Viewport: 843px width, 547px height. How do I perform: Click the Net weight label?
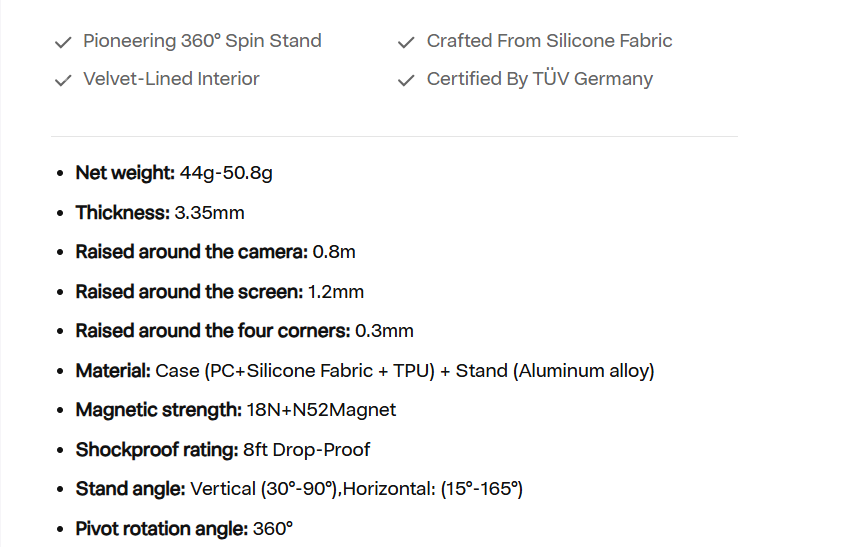point(125,173)
